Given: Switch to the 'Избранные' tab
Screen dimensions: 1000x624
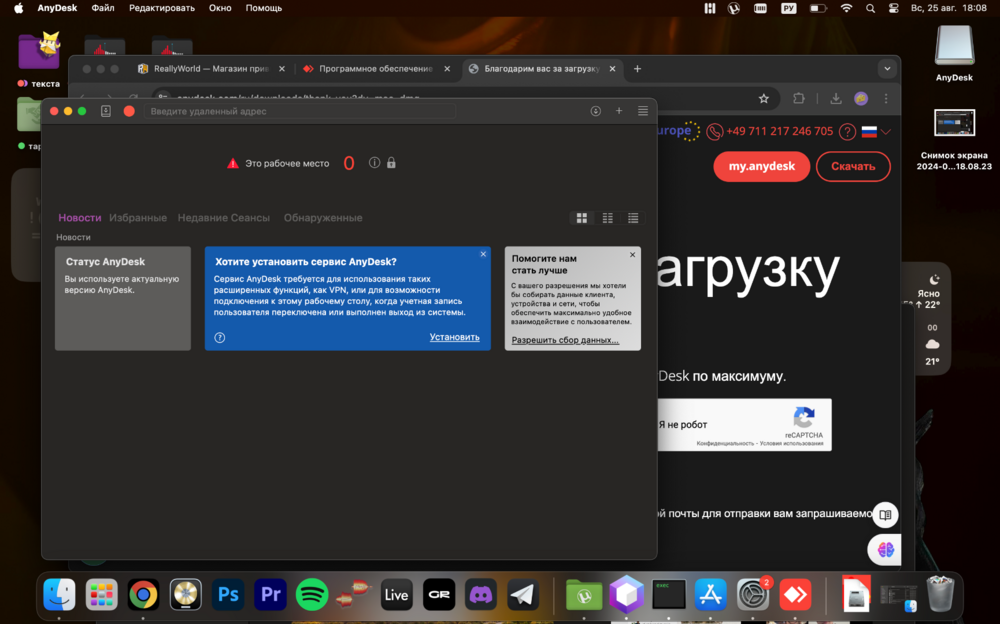Looking at the screenshot, I should [138, 218].
